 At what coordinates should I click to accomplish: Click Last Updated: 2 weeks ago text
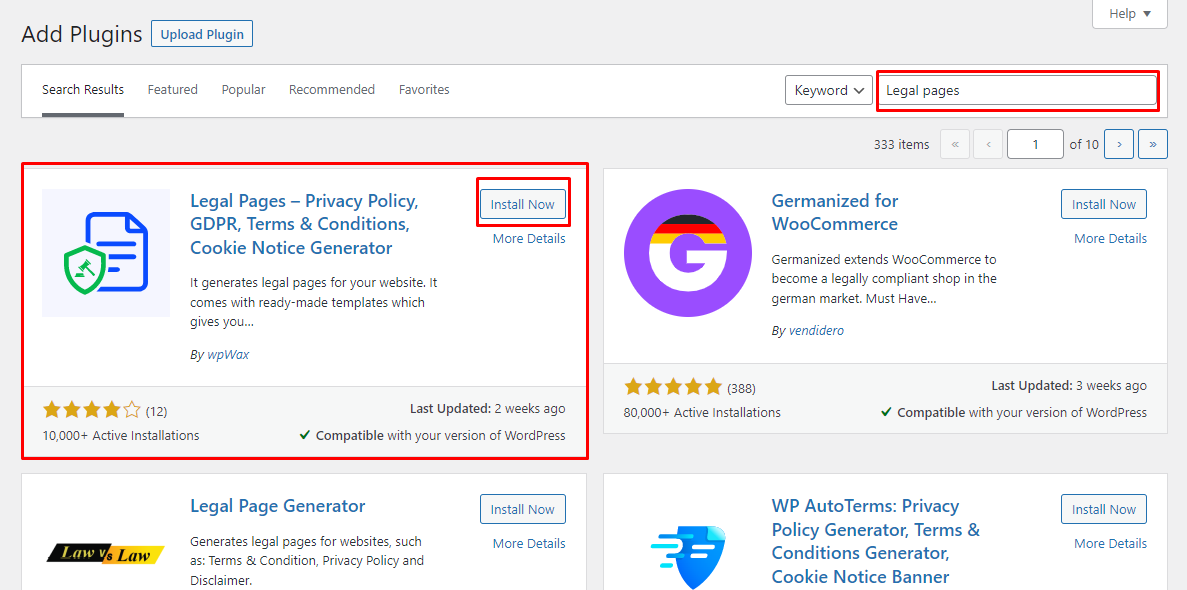click(488, 408)
